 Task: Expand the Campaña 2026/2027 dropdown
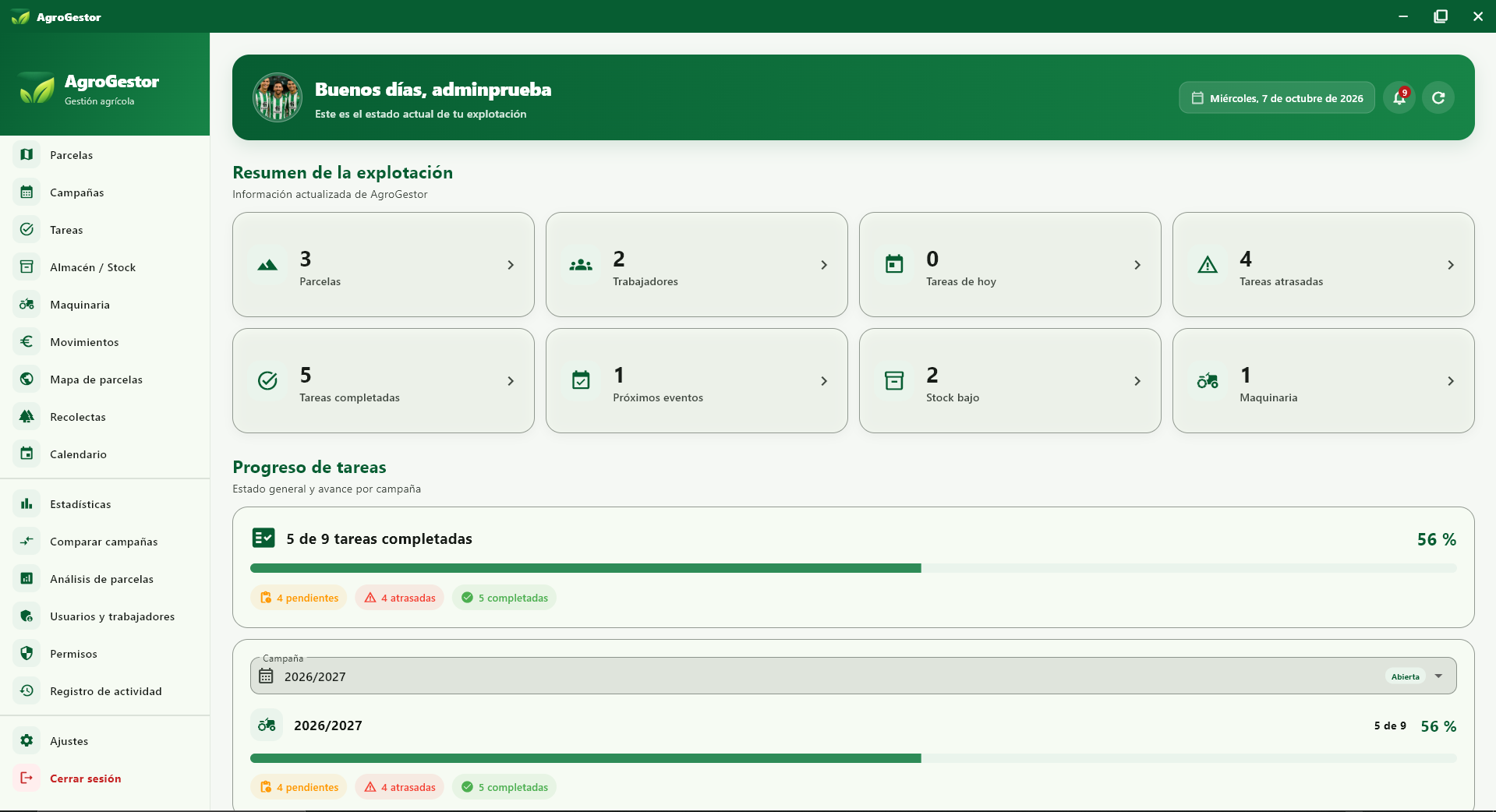tap(853, 676)
